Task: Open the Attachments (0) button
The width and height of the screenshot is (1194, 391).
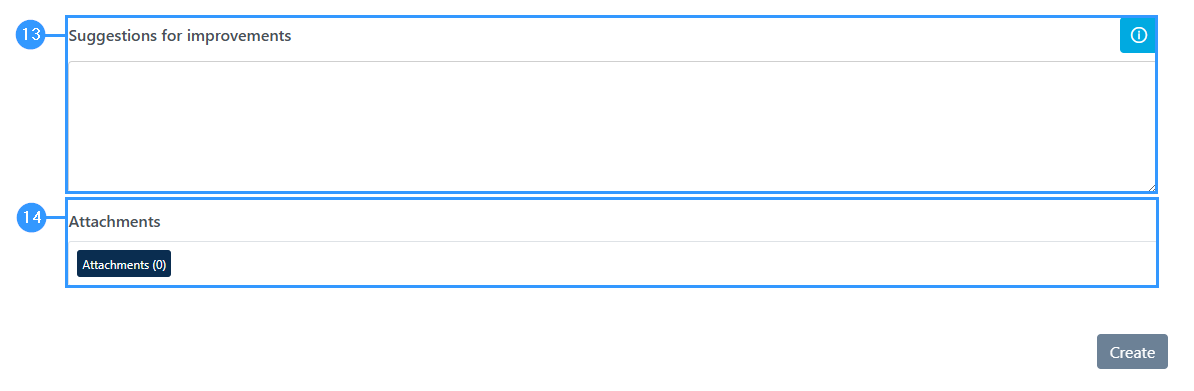Action: pyautogui.click(x=124, y=264)
